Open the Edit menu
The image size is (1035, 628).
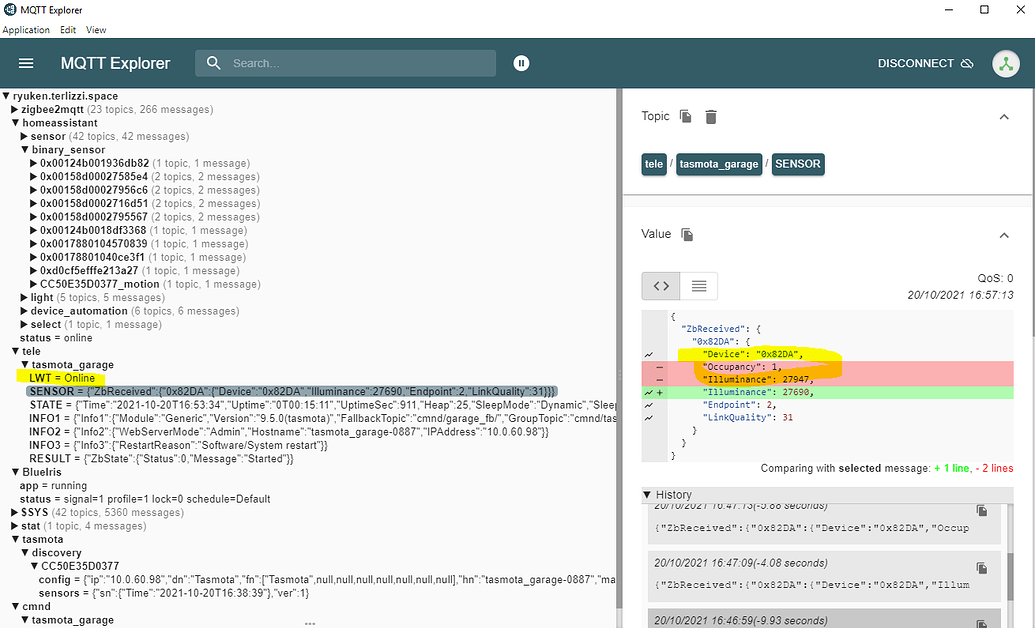coord(68,30)
